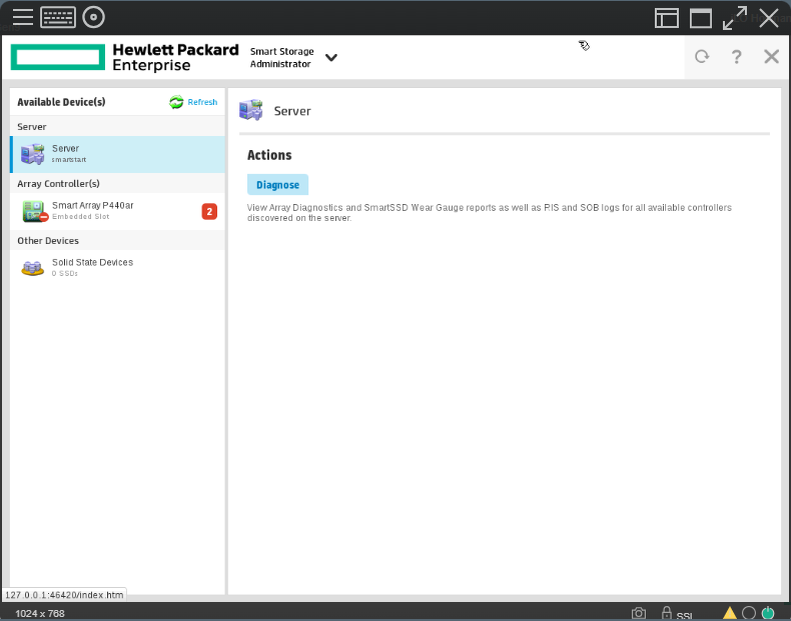Click the Solid State Devices icon

click(33, 268)
